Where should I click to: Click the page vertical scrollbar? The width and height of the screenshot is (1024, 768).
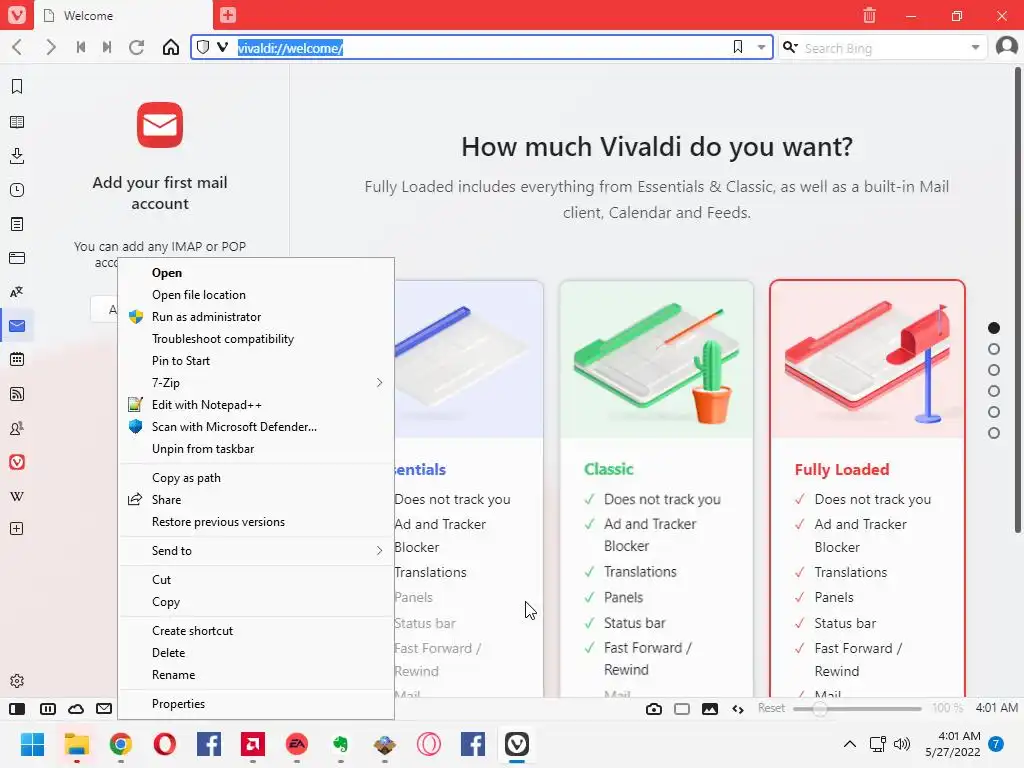pos(1017,300)
